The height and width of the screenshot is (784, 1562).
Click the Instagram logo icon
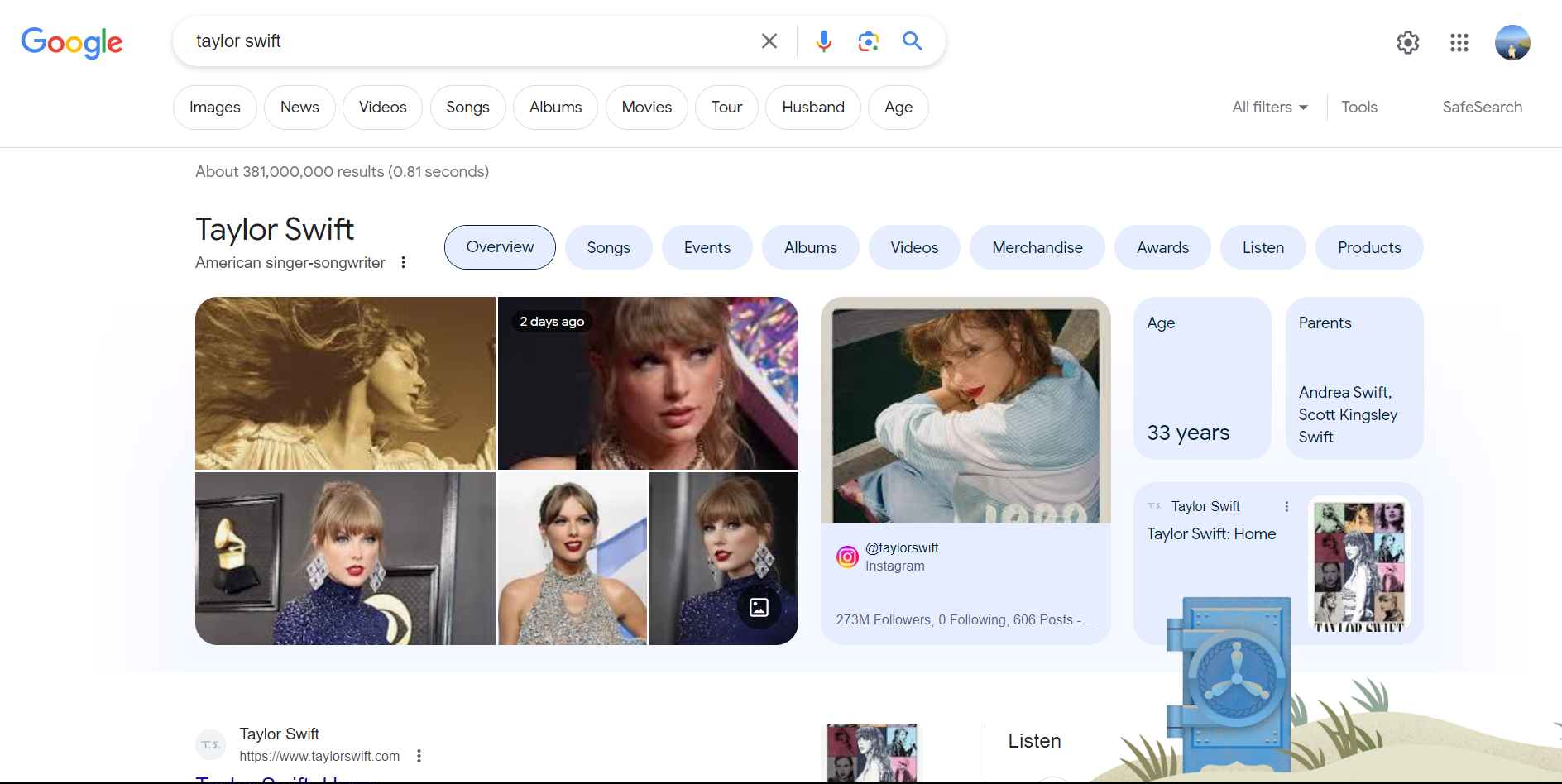(847, 557)
